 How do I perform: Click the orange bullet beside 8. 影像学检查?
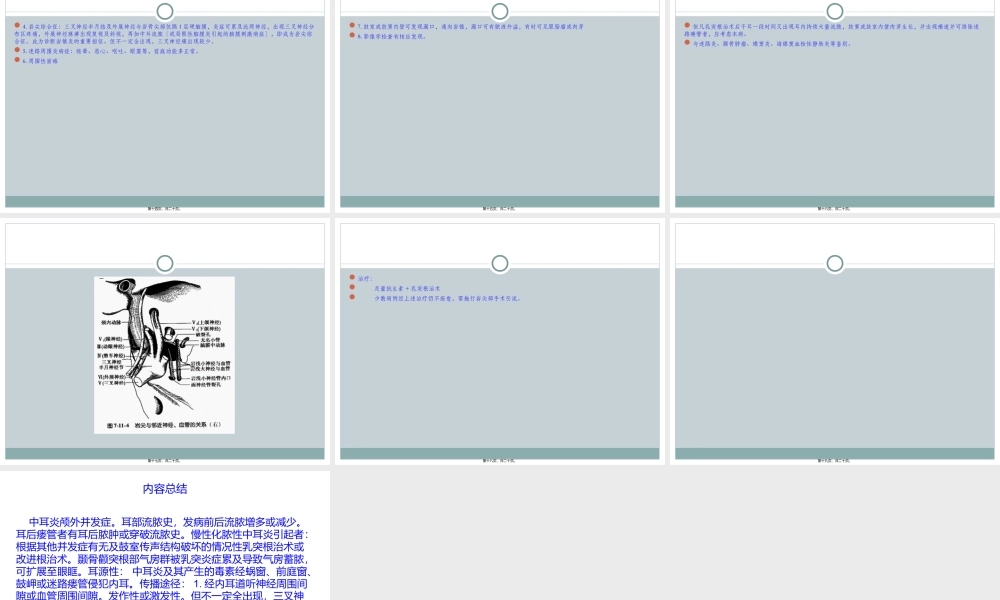tap(352, 35)
